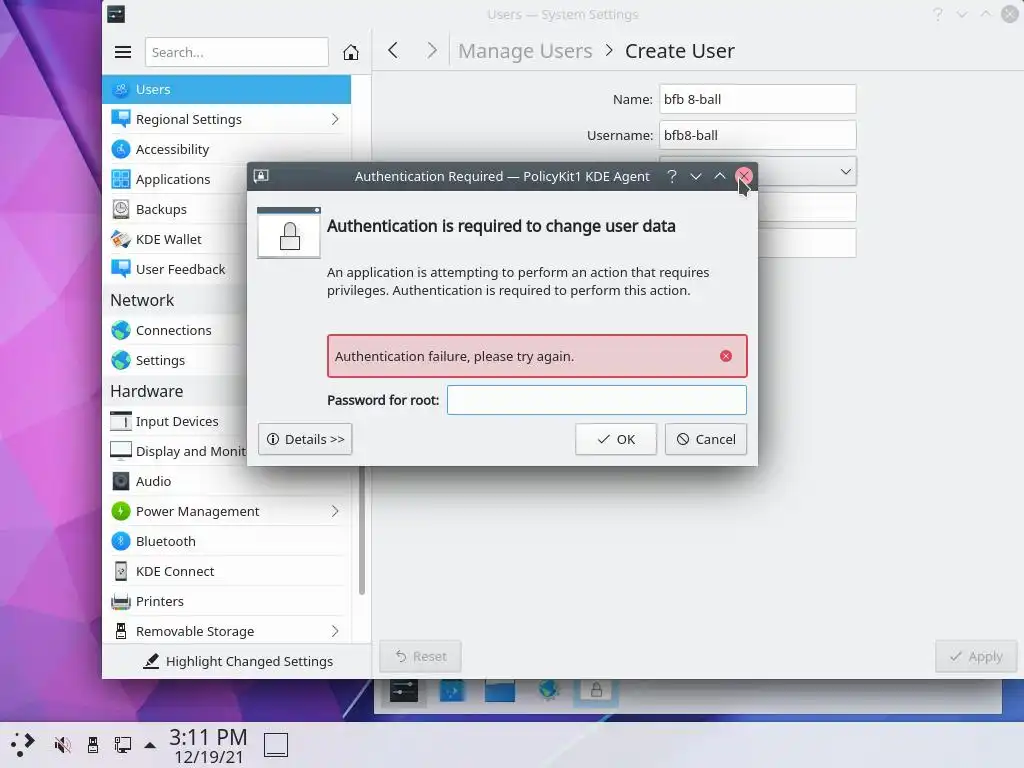Click the network connection tray icon
Screen dimensions: 1024x768
pos(122,744)
